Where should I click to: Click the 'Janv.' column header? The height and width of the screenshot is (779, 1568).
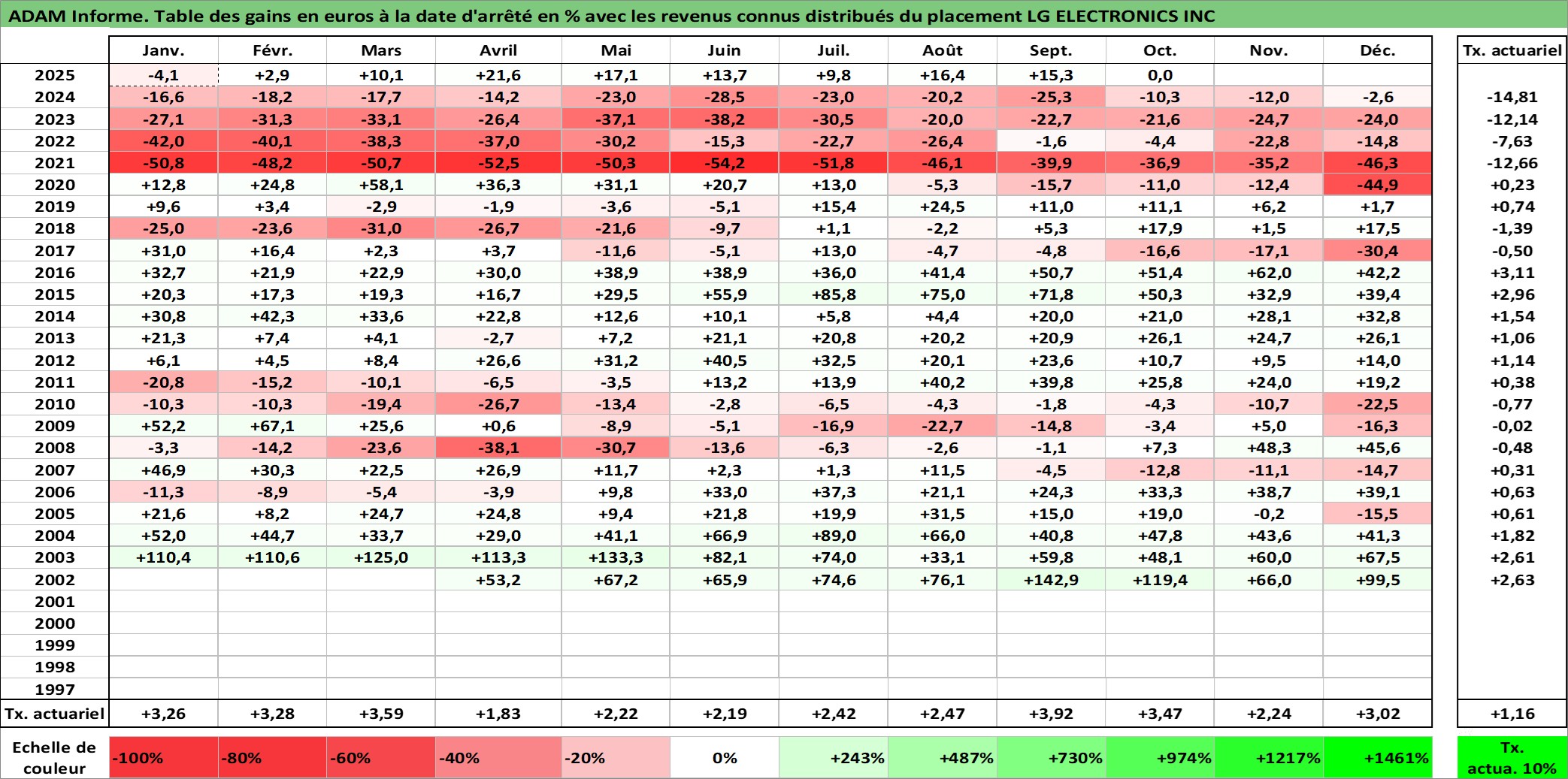tap(164, 50)
